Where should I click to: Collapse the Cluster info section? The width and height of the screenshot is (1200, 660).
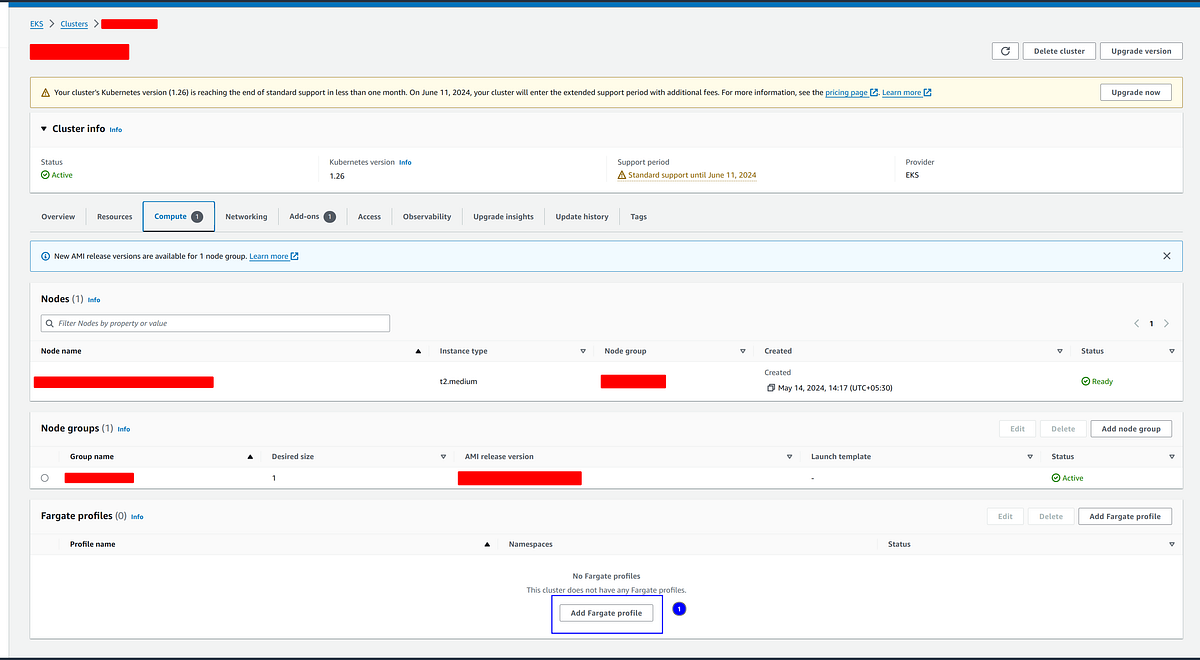coord(44,129)
